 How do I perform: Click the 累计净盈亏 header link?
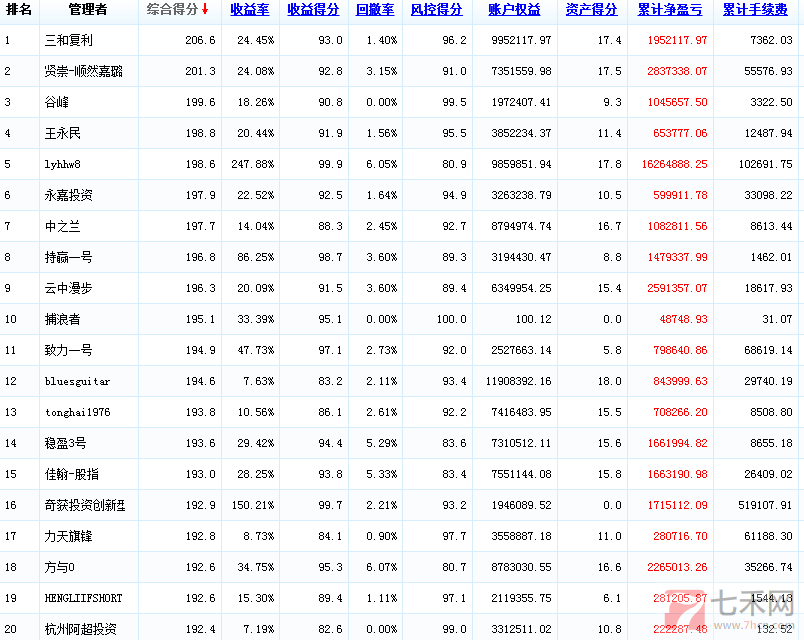[x=669, y=10]
